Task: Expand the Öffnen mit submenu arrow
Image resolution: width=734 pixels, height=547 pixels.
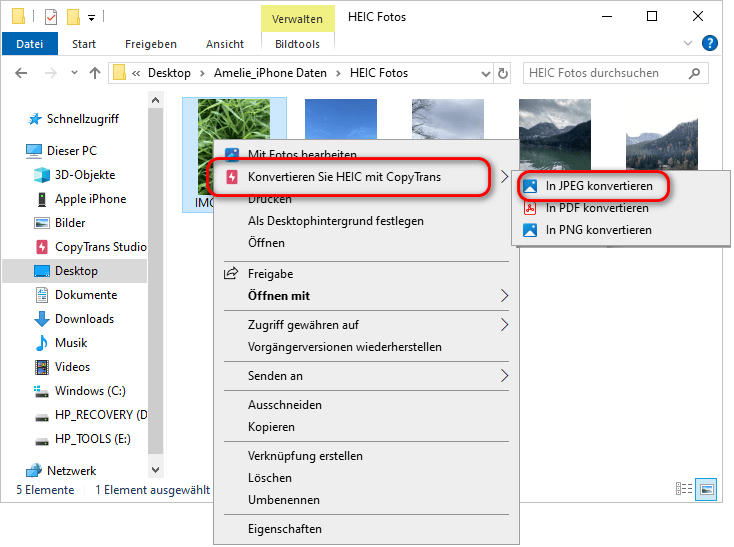Action: click(504, 296)
